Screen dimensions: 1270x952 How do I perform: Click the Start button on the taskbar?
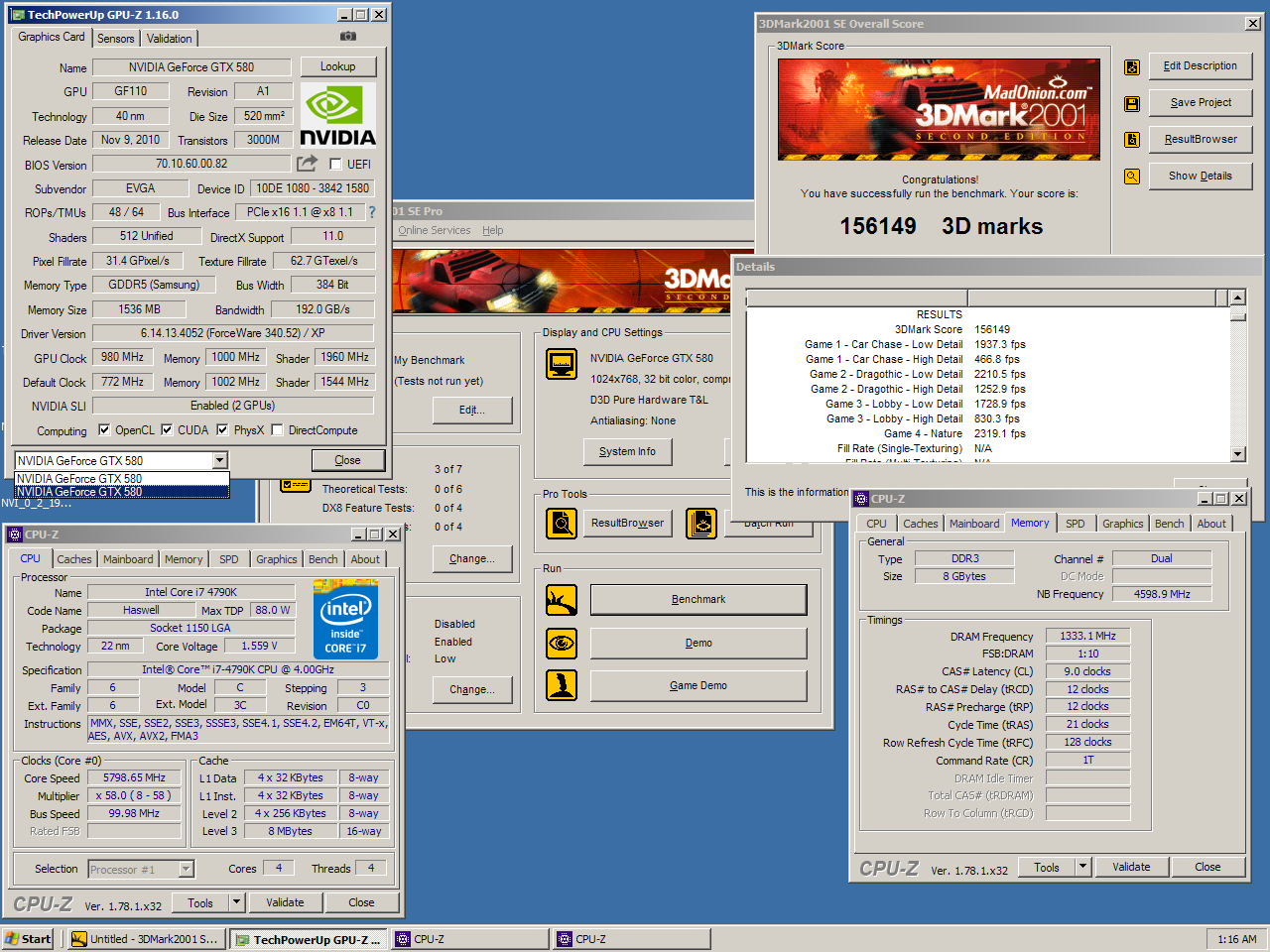[29, 939]
